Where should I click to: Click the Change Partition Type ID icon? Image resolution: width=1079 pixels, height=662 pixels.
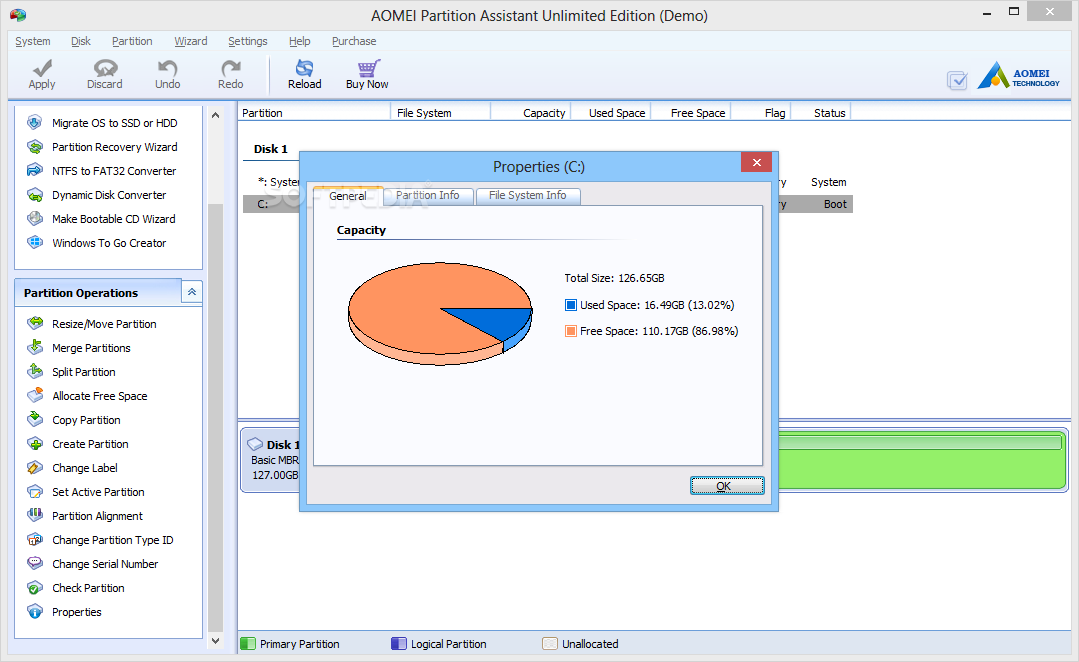click(x=34, y=540)
